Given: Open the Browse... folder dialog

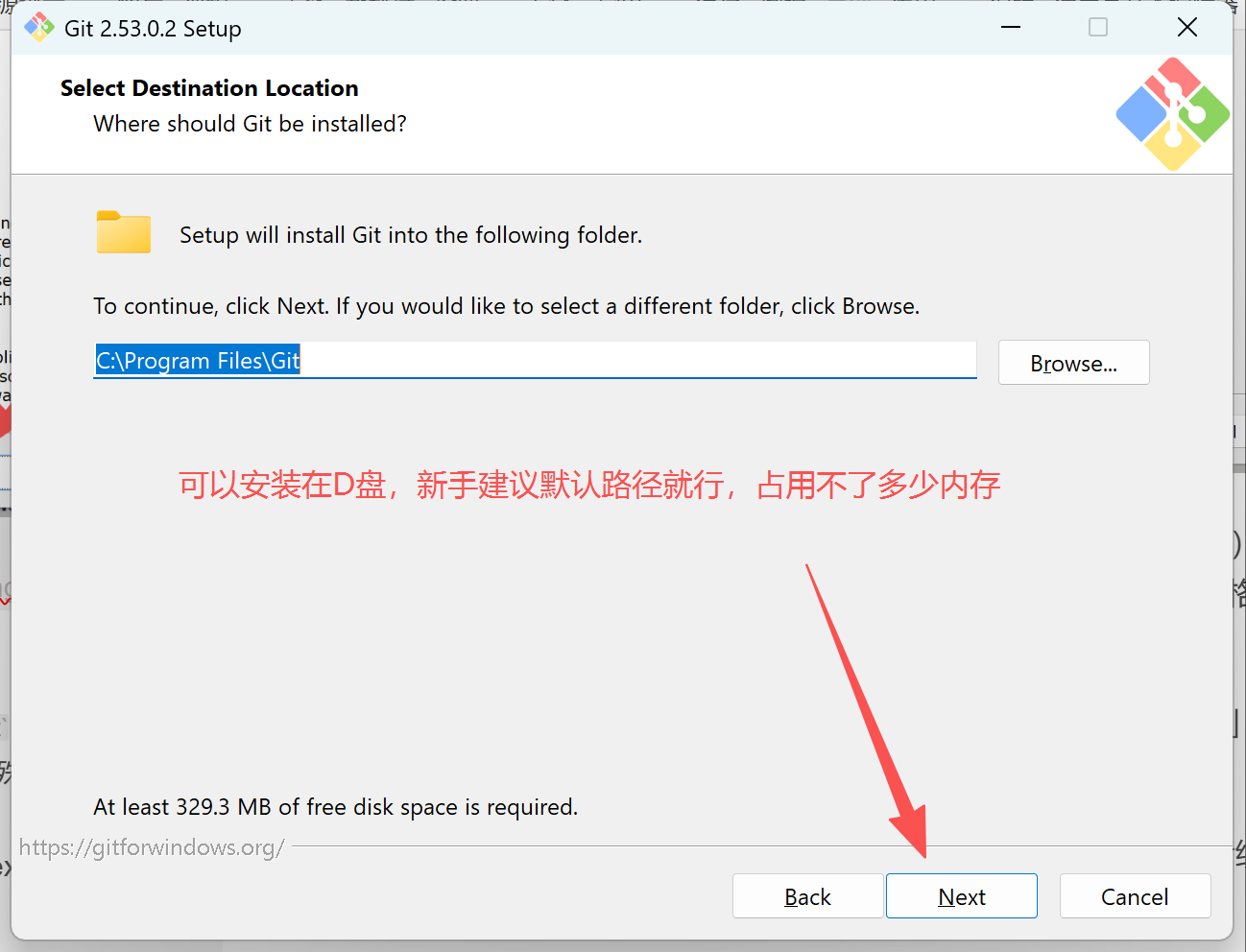Looking at the screenshot, I should coord(1073,363).
